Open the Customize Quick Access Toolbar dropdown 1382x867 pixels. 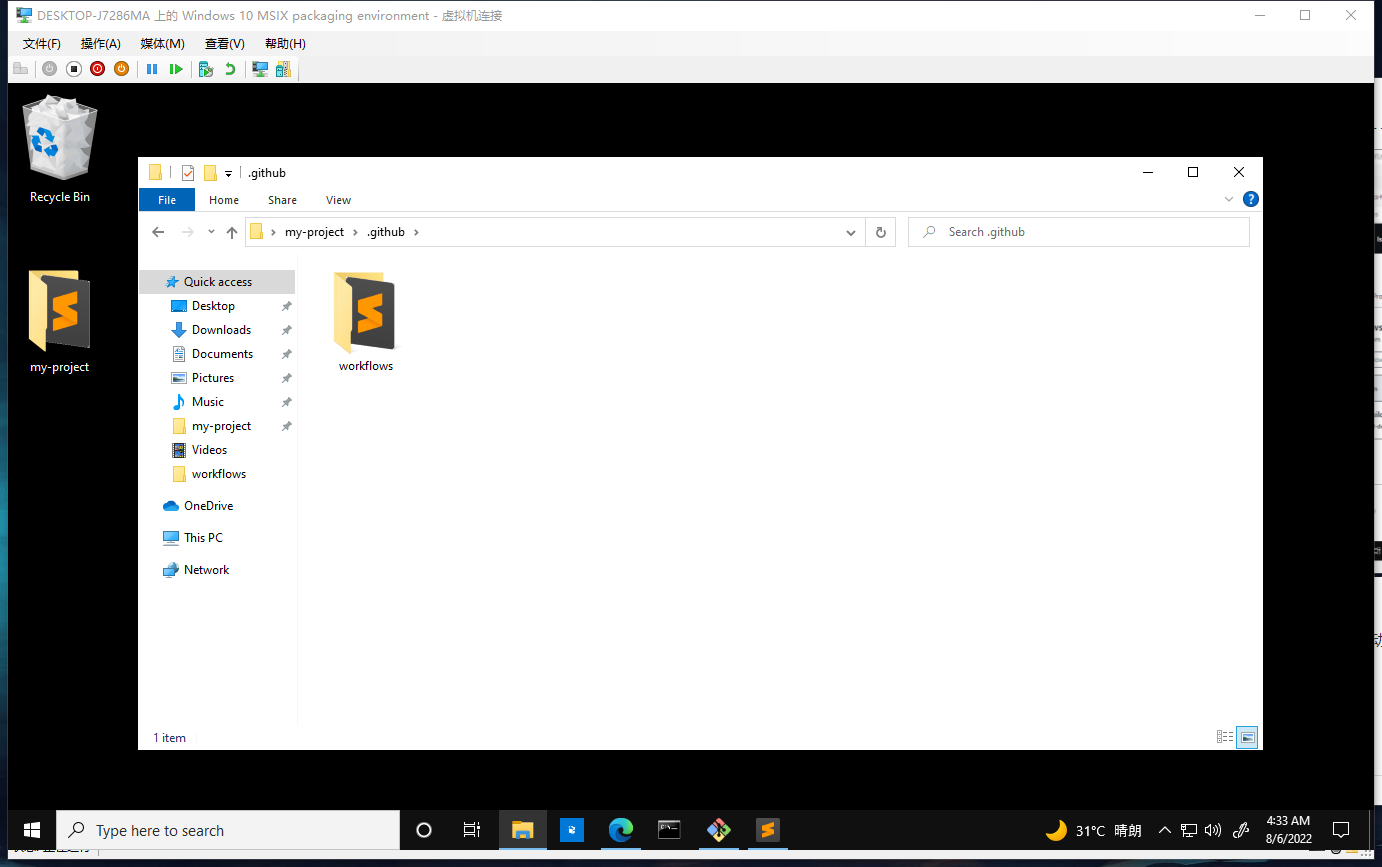tap(228, 174)
